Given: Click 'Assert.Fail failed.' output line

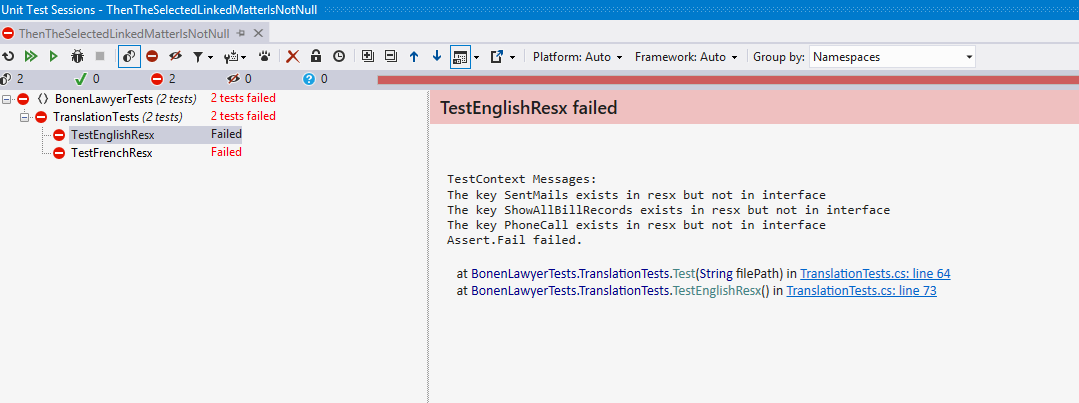Looking at the screenshot, I should (x=515, y=240).
